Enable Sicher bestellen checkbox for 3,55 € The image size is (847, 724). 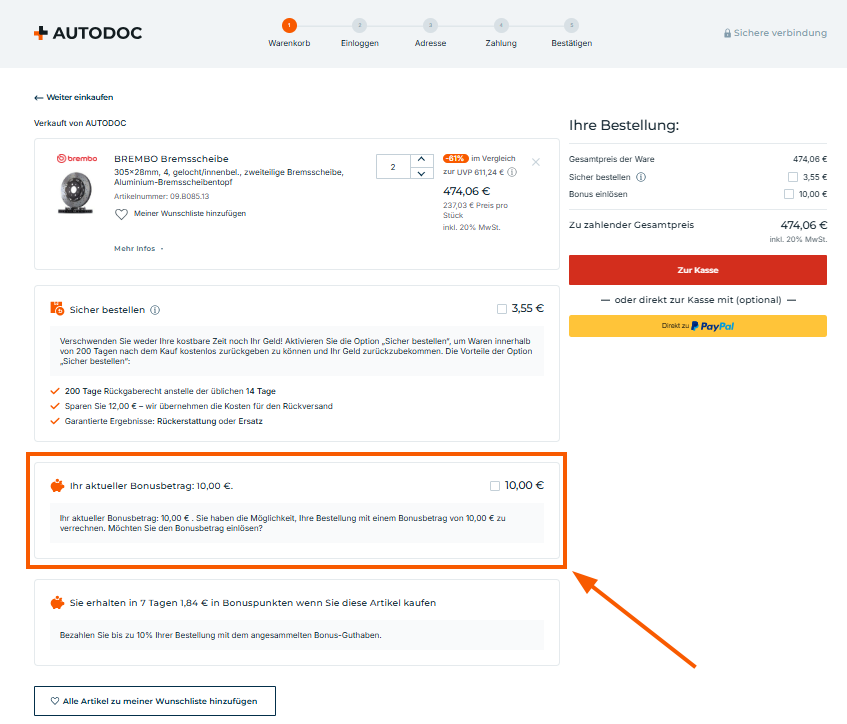click(501, 309)
